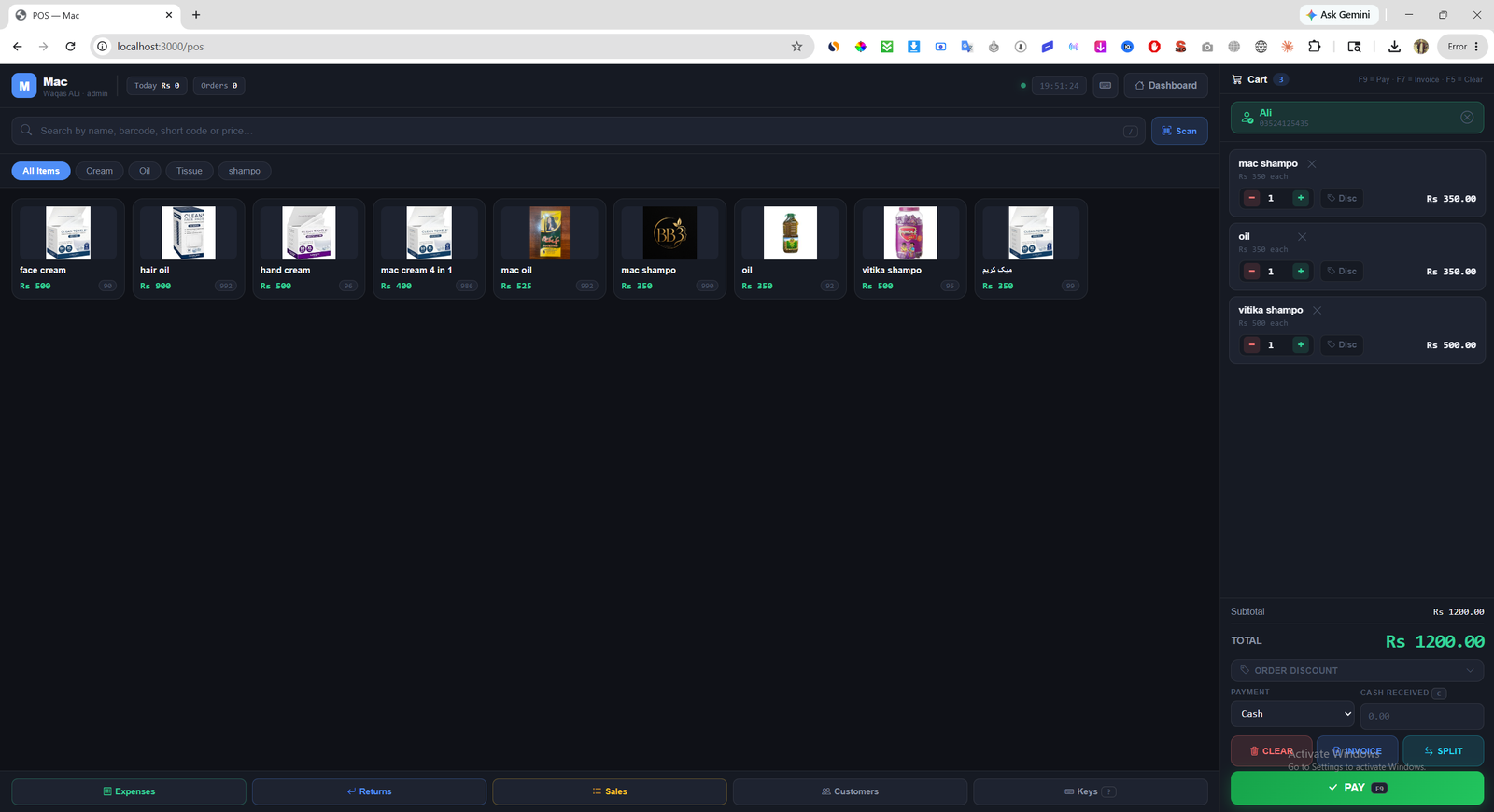Bookmark this page with star icon

tap(796, 46)
